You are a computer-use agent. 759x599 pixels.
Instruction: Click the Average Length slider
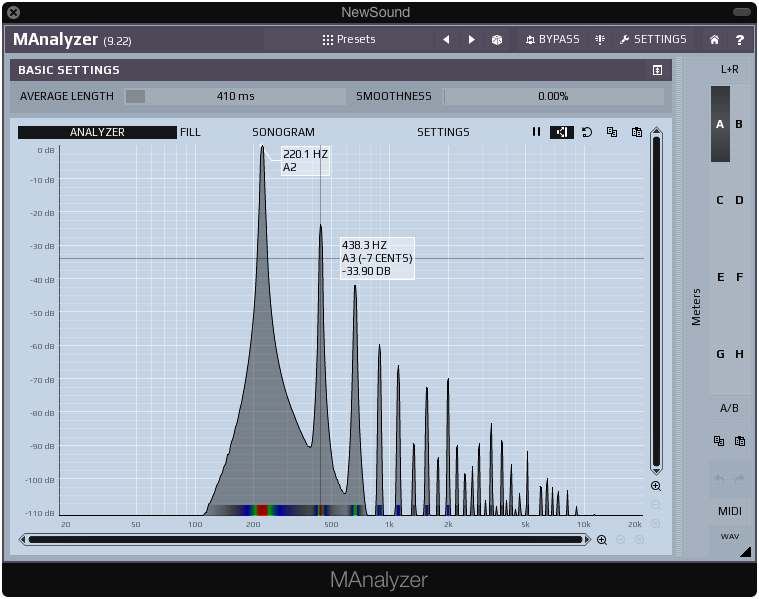(x=235, y=96)
